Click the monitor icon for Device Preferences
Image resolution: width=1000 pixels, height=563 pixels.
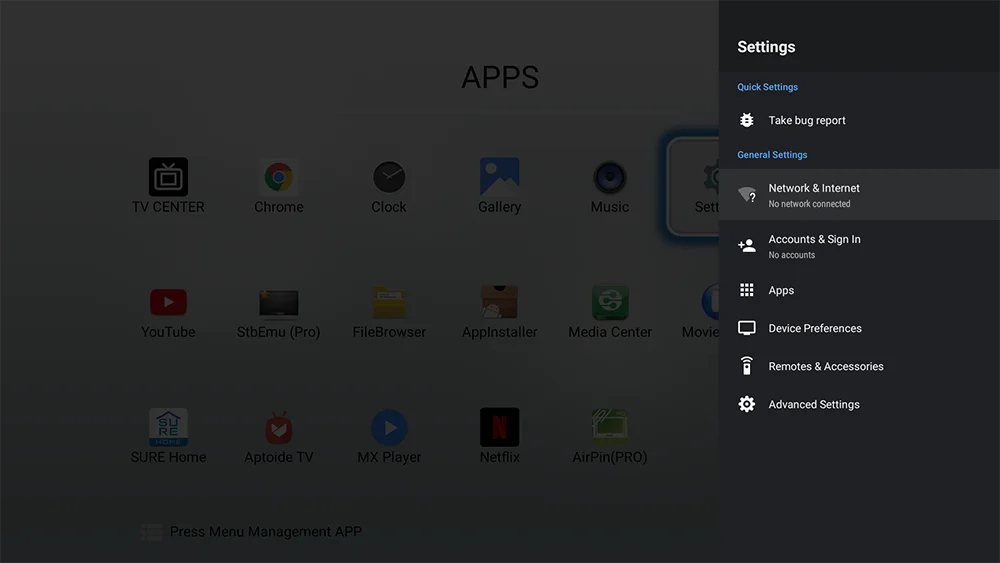click(x=747, y=328)
